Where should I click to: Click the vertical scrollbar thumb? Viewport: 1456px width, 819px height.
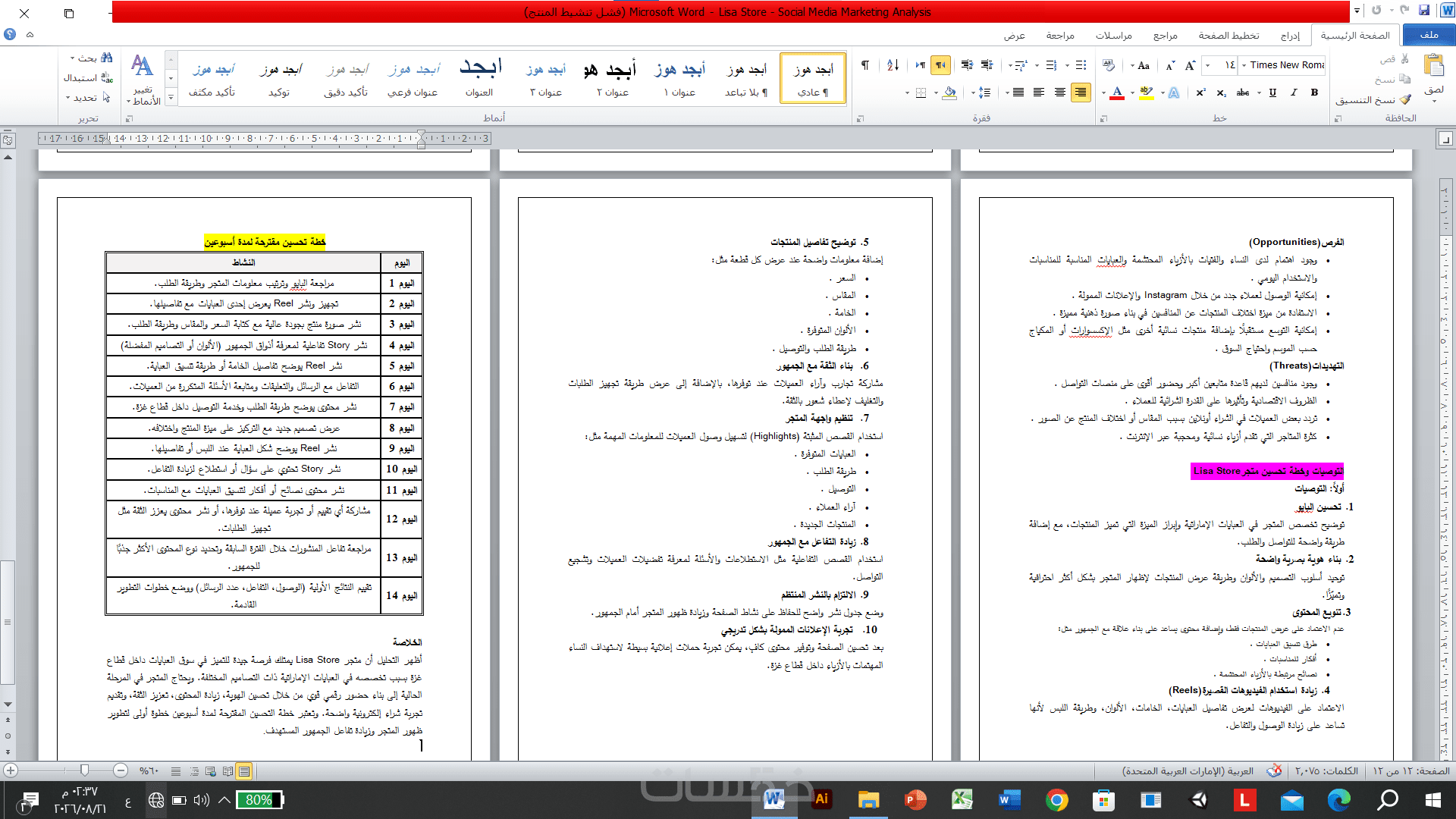tap(7, 623)
